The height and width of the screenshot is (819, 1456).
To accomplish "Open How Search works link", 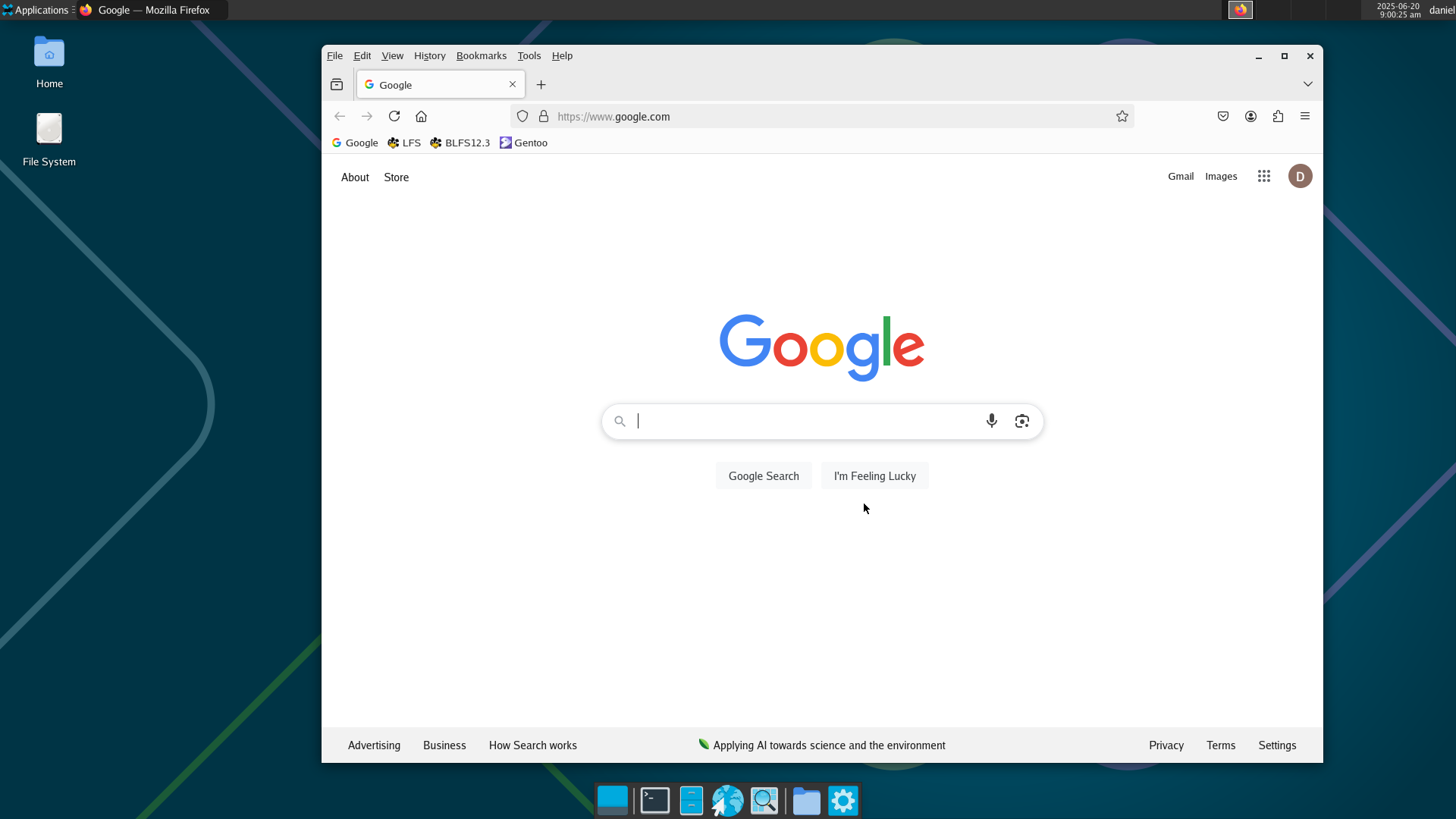I will coord(533,745).
